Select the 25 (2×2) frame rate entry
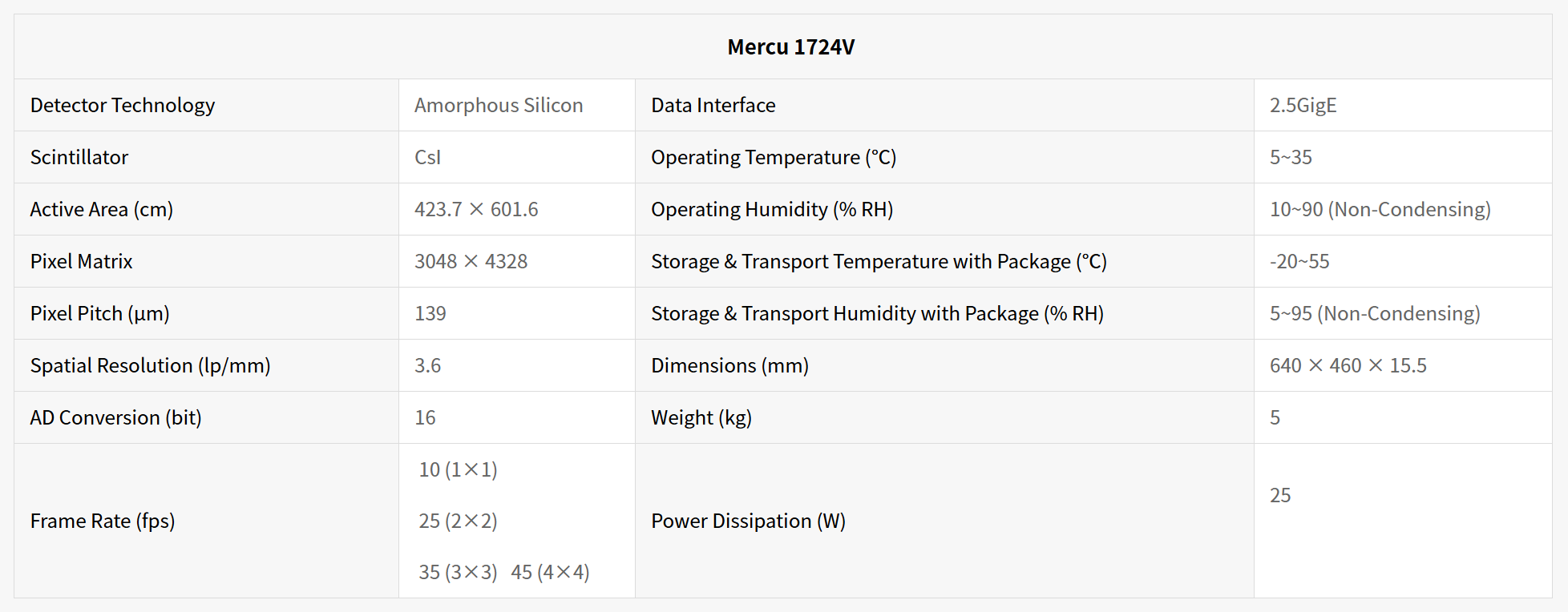The width and height of the screenshot is (1568, 612). click(458, 521)
